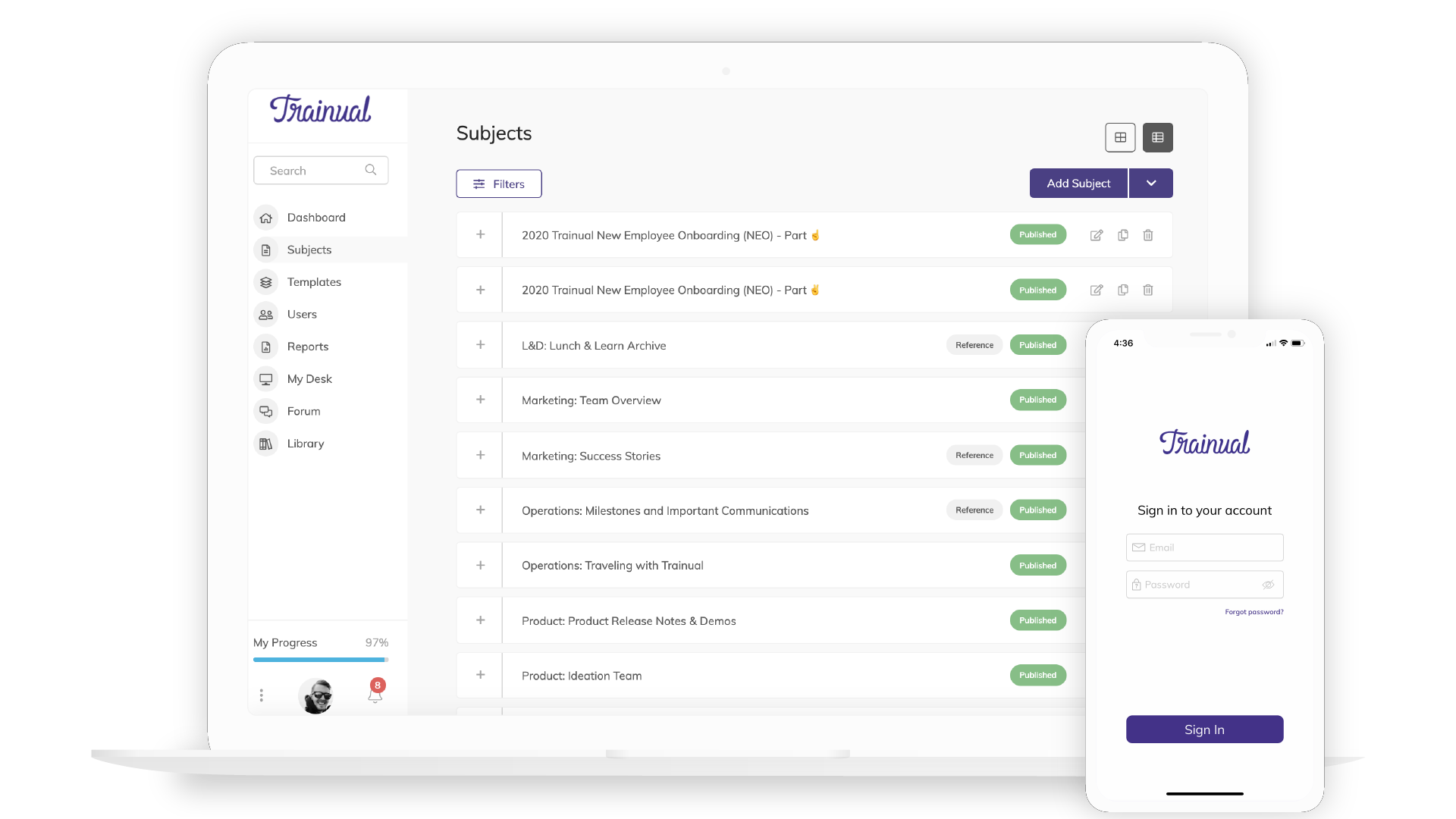Click the notification bell icon

375,695
